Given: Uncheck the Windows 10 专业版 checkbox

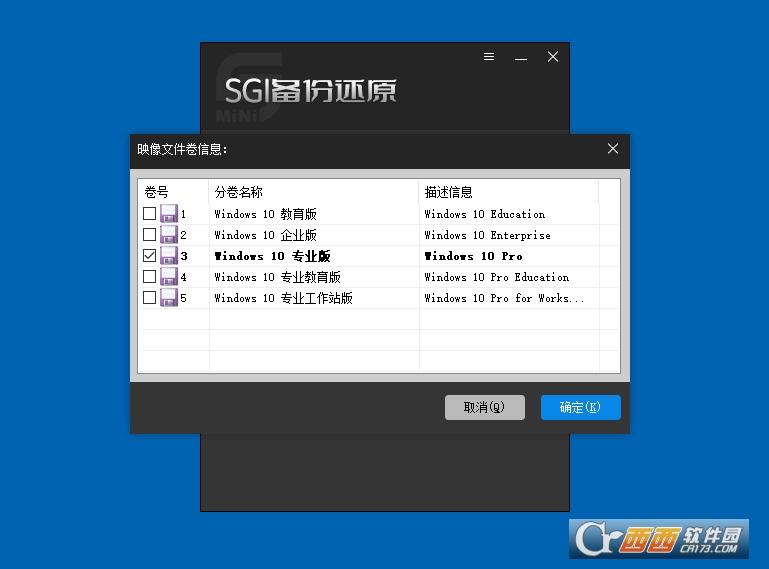Looking at the screenshot, I should click(150, 256).
